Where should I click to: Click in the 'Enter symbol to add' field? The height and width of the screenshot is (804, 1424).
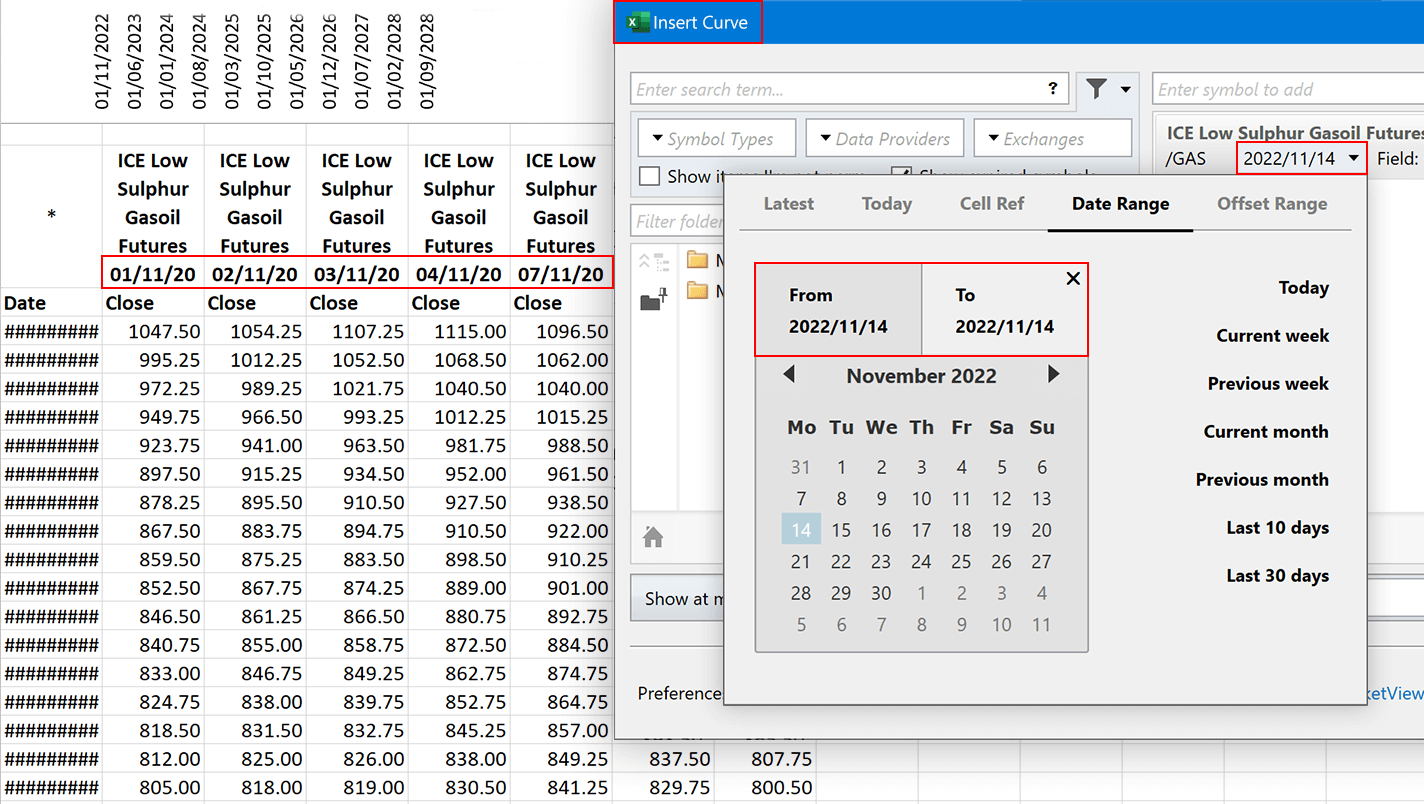[1288, 89]
